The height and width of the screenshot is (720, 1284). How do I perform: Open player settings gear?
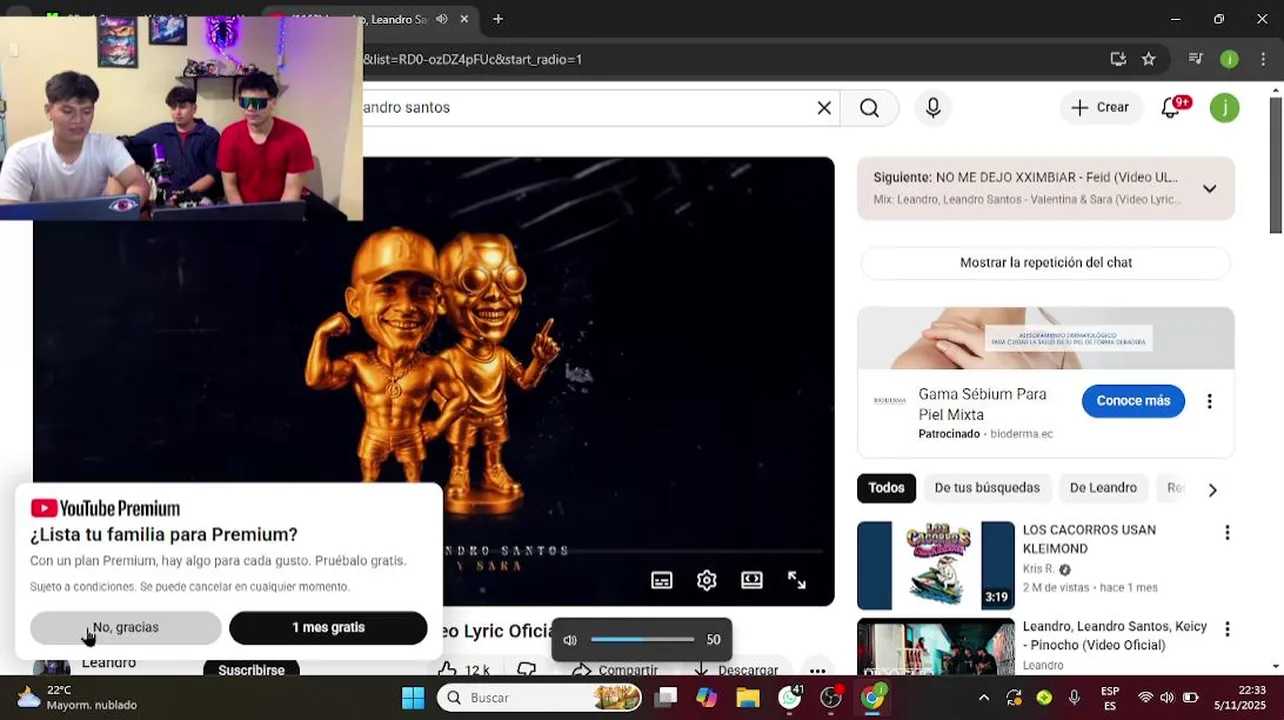click(x=707, y=580)
